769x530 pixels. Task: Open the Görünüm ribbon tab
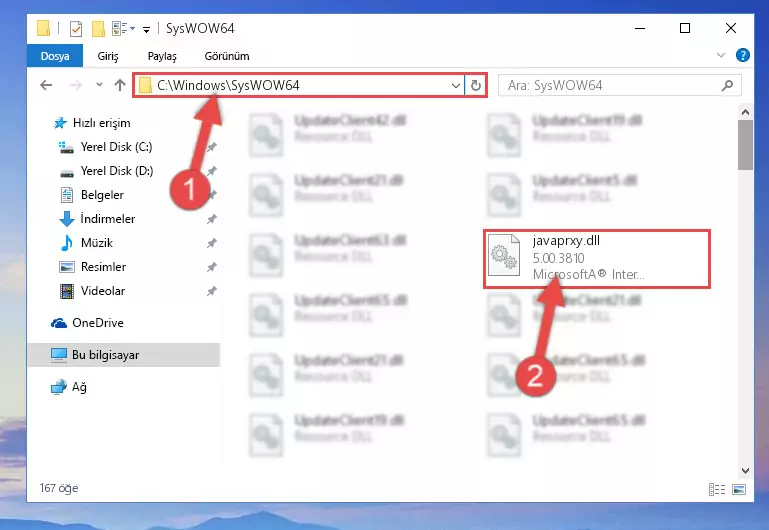pos(227,56)
